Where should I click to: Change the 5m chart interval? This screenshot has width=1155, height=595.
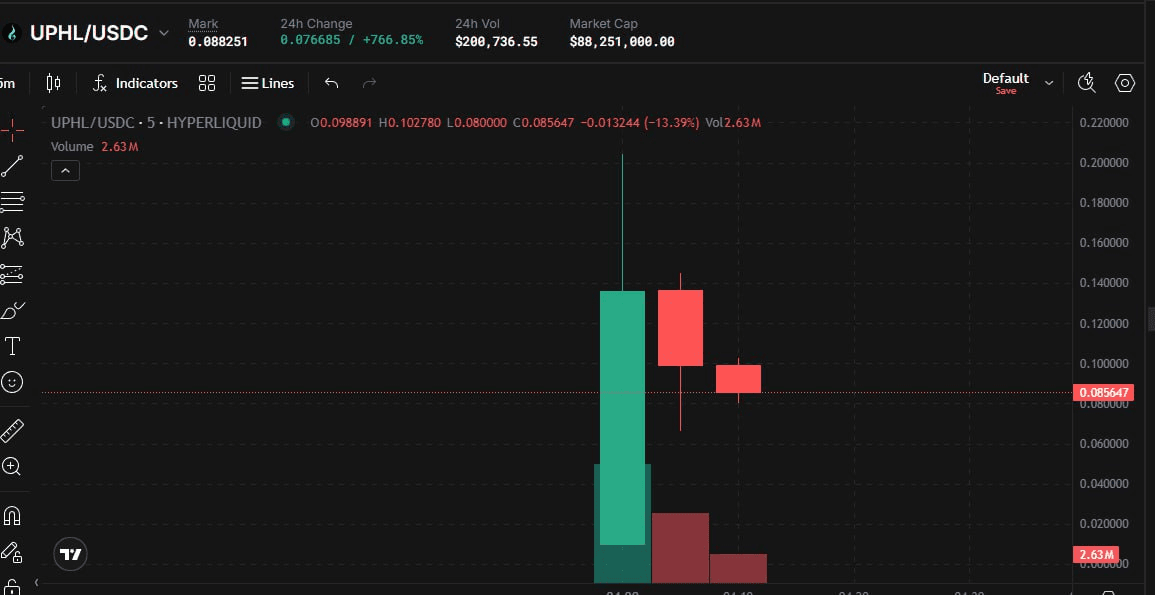(7, 83)
